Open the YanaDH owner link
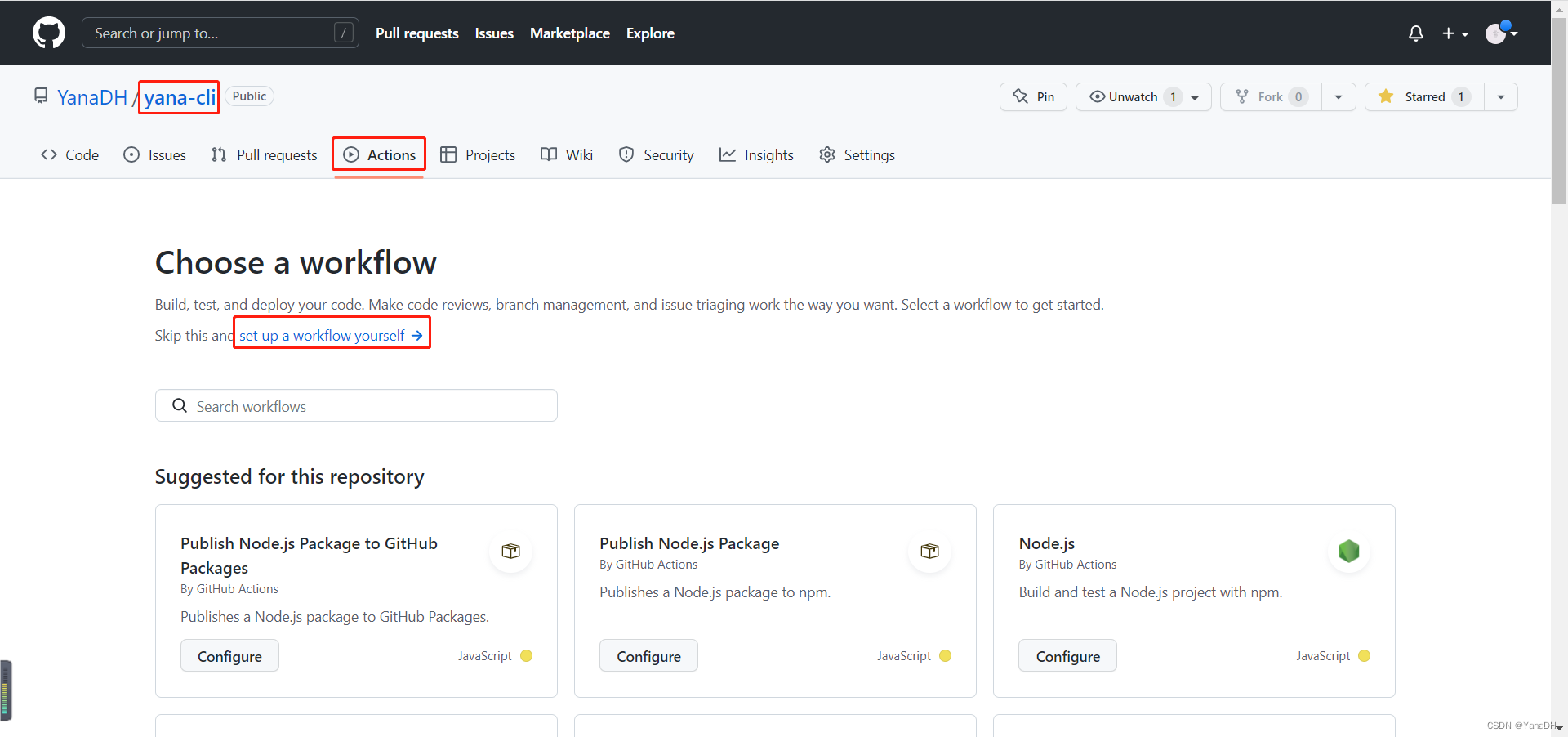This screenshot has width=1568, height=737. coord(92,97)
